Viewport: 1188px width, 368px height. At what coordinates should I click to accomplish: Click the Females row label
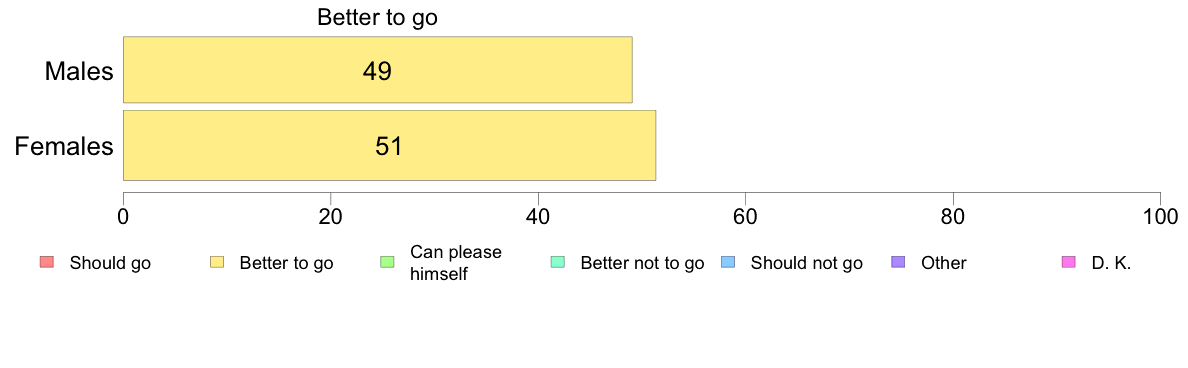(64, 146)
